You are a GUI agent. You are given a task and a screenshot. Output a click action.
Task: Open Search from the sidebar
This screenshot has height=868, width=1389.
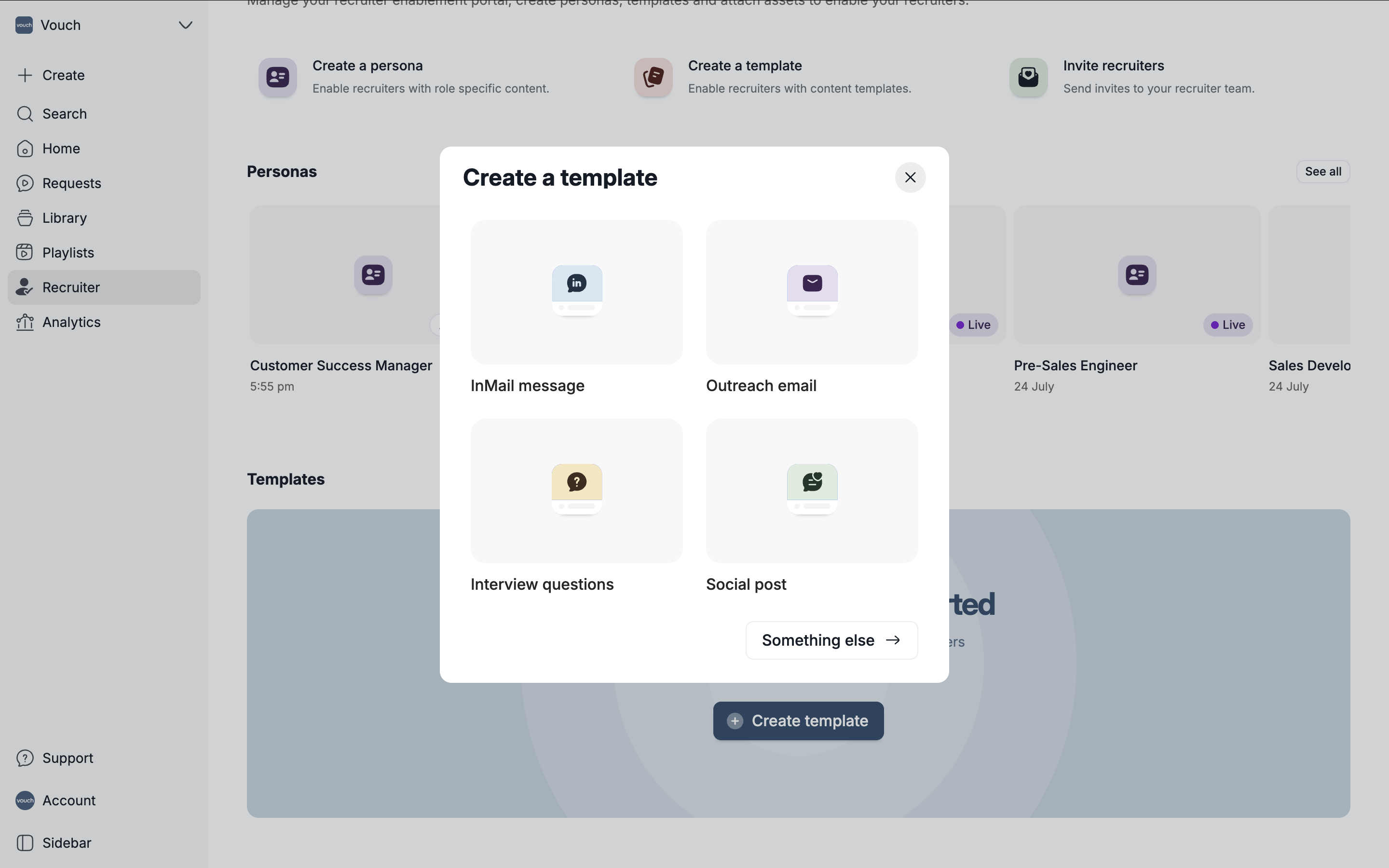coord(65,114)
